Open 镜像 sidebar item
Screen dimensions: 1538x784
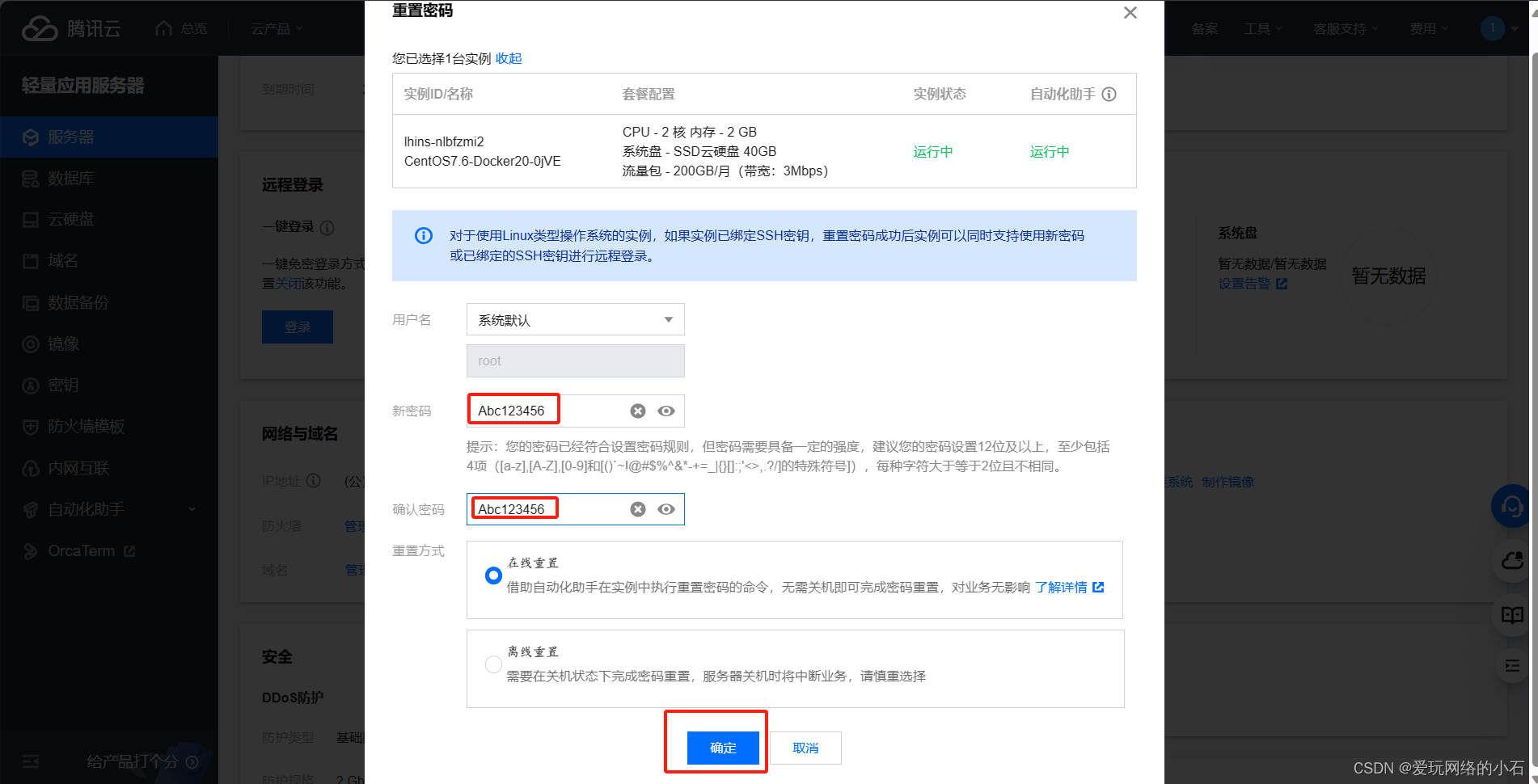pos(109,344)
